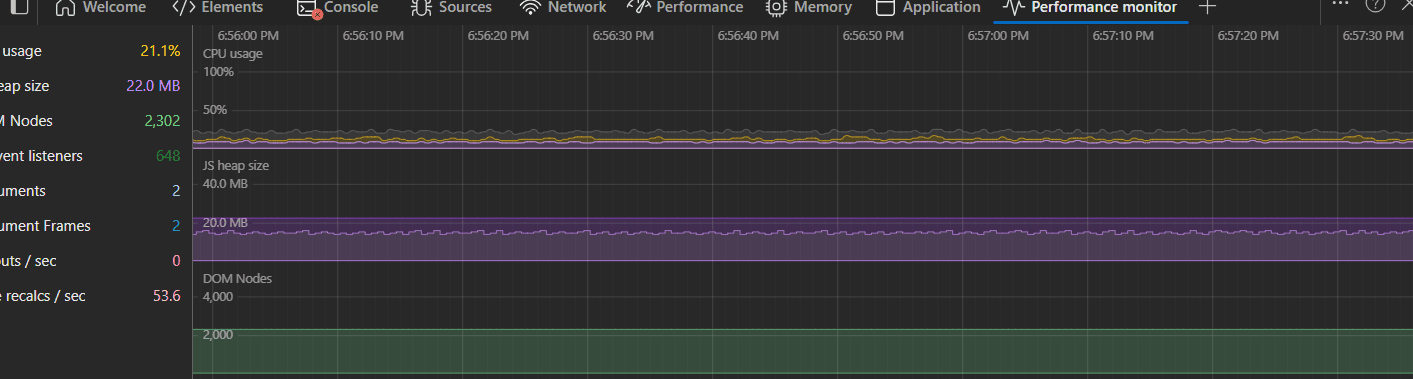This screenshot has width=1413, height=379.
Task: Click the 100% axis label
Action: pyautogui.click(x=219, y=72)
